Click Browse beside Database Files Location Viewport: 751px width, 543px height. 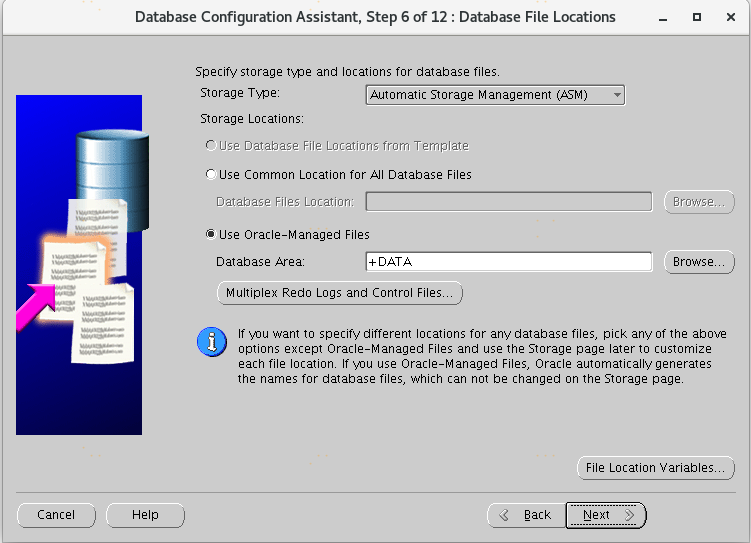pyautogui.click(x=698, y=202)
